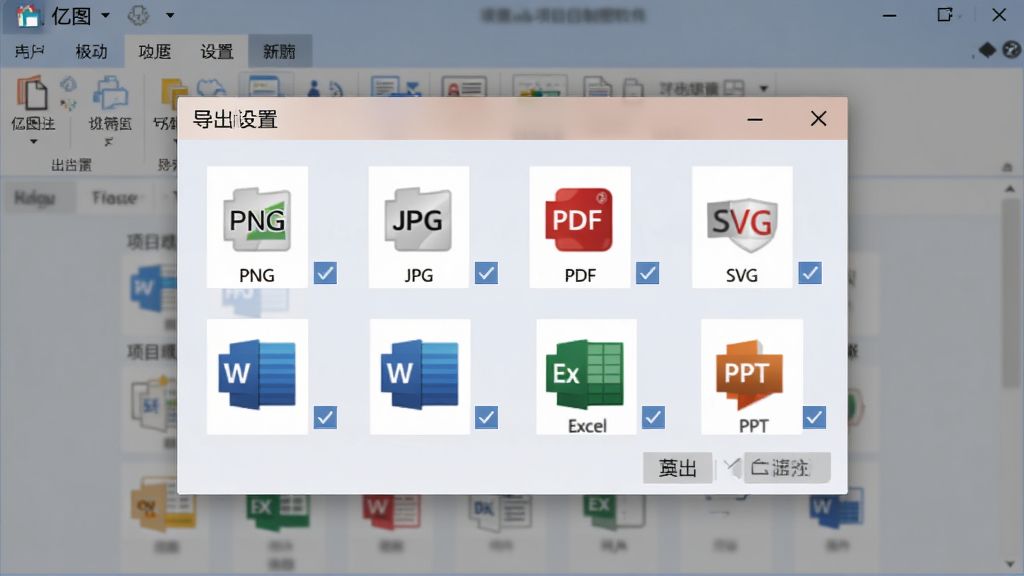Click the highlighted window-layout ribbon icon
The height and width of the screenshot is (576, 1024).
(265, 86)
